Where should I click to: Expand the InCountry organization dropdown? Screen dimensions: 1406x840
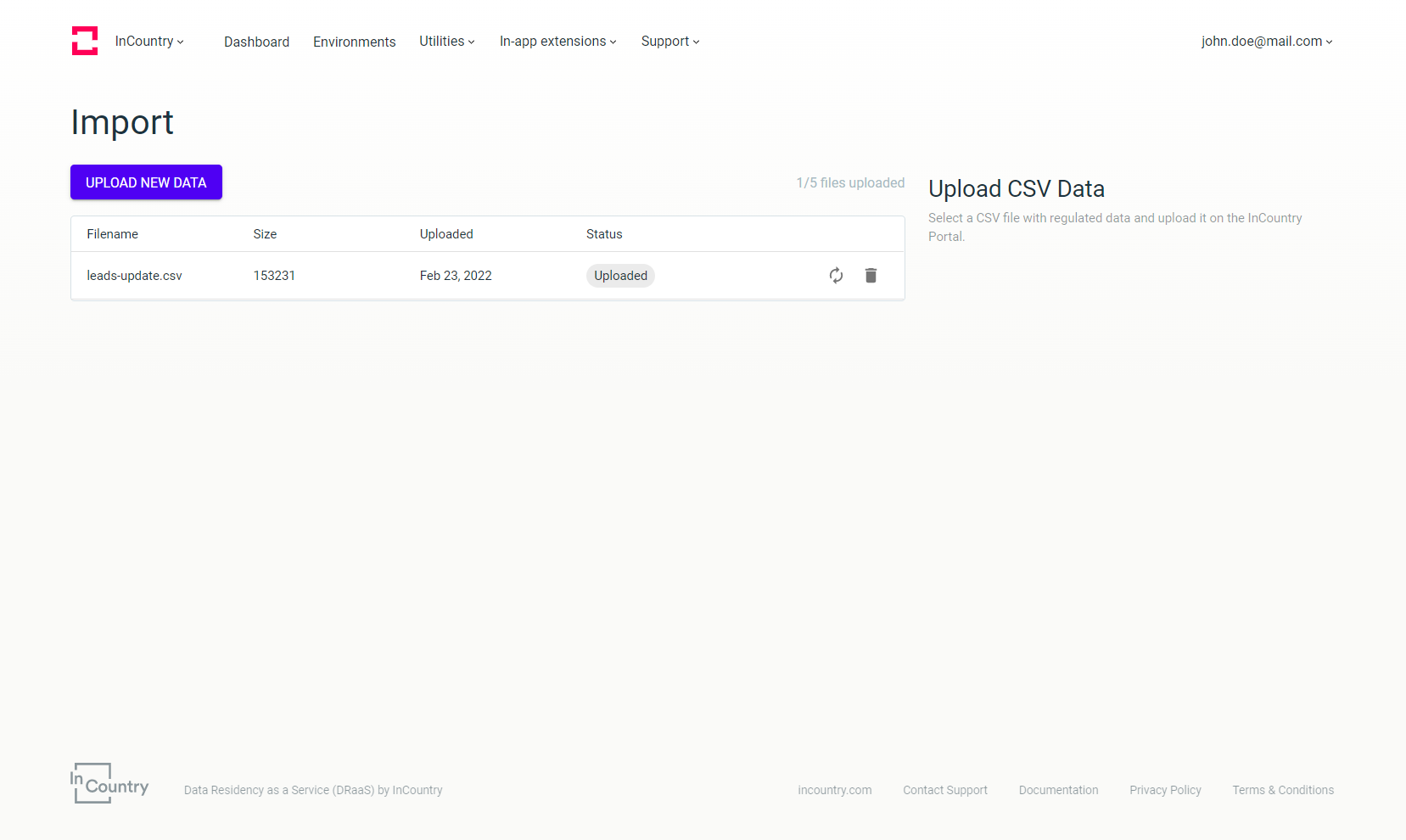click(x=149, y=41)
